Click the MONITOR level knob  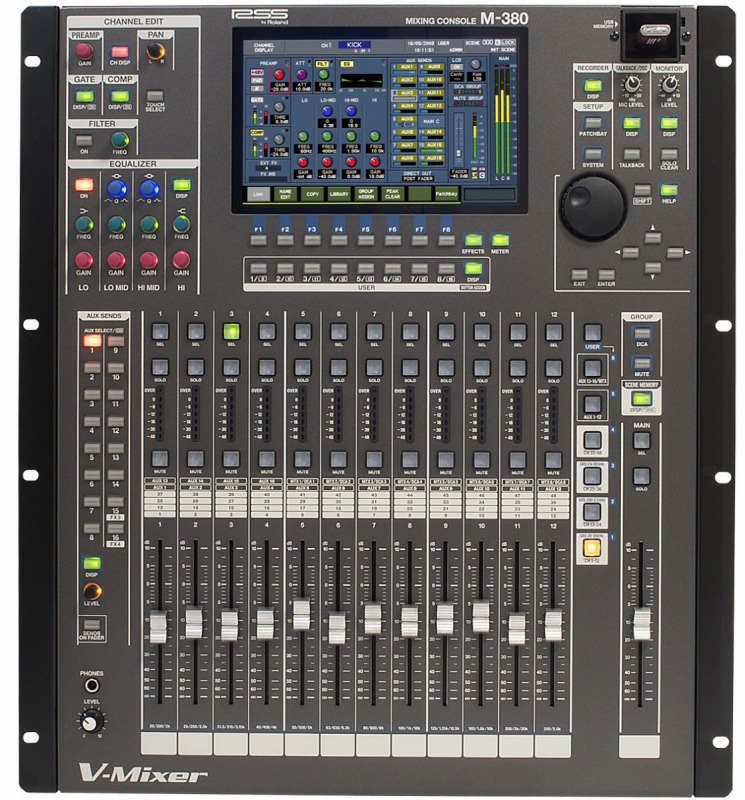tap(668, 87)
